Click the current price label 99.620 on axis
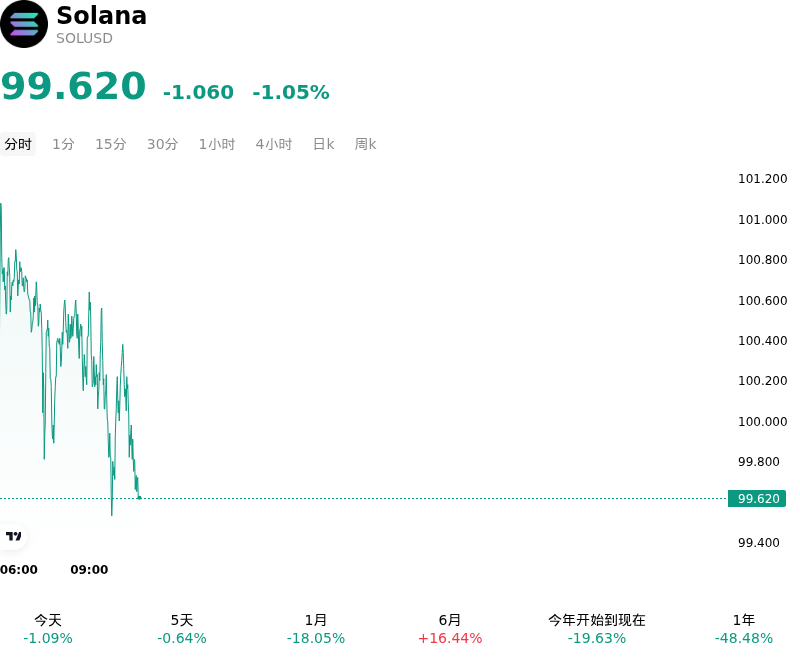Viewport: 800px width, 658px height. [757, 498]
